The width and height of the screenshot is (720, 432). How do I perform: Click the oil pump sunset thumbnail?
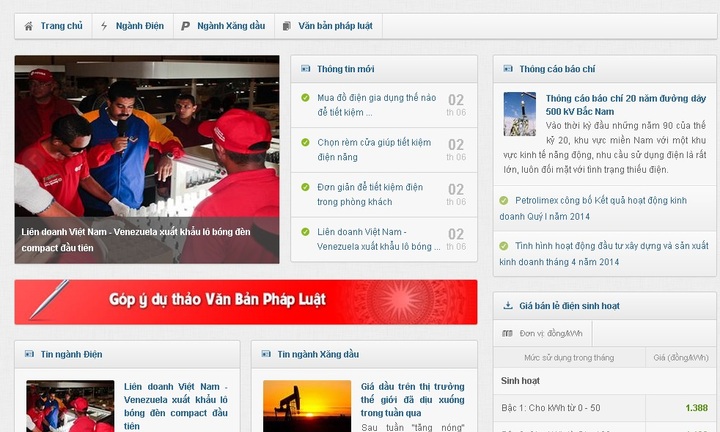(307, 406)
